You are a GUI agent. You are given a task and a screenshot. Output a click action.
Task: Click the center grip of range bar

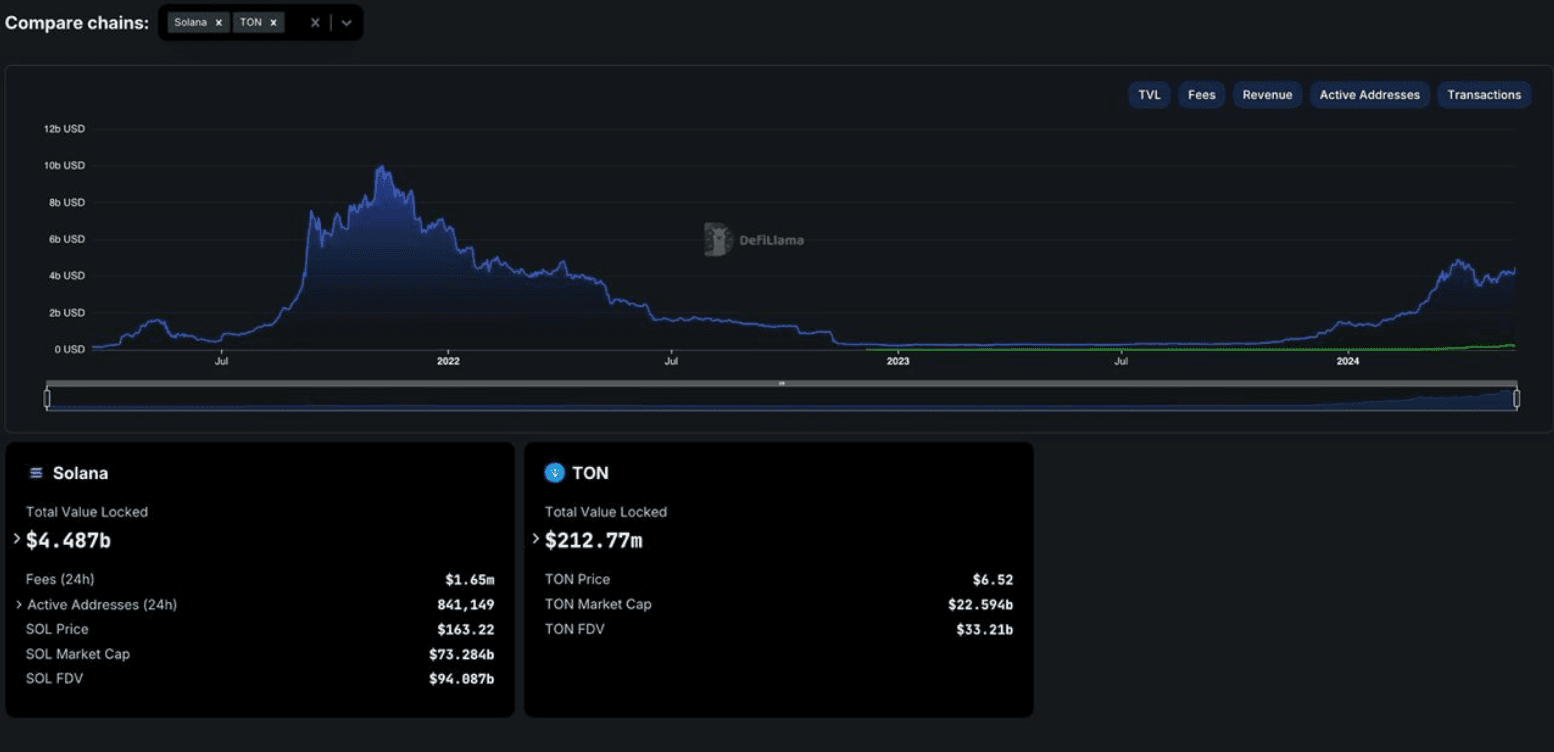782,383
